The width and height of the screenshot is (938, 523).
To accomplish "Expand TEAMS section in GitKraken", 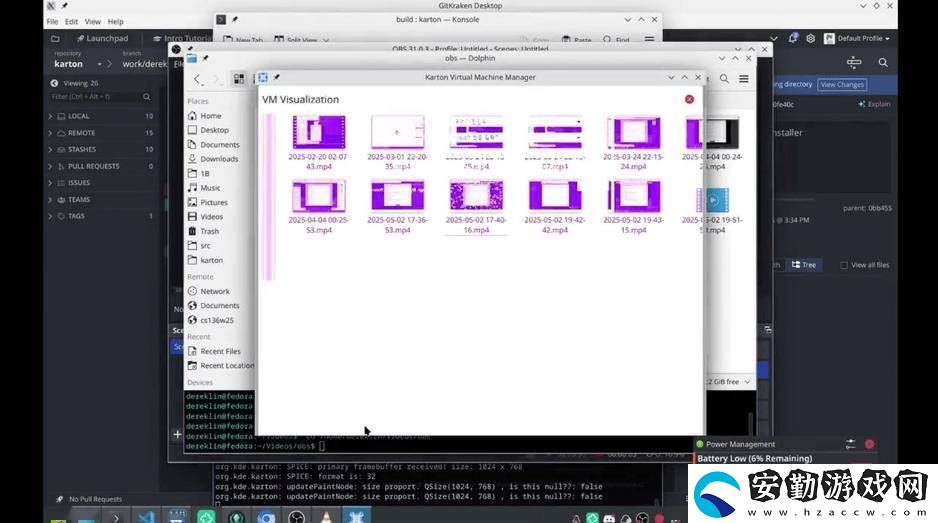I will pos(101,199).
